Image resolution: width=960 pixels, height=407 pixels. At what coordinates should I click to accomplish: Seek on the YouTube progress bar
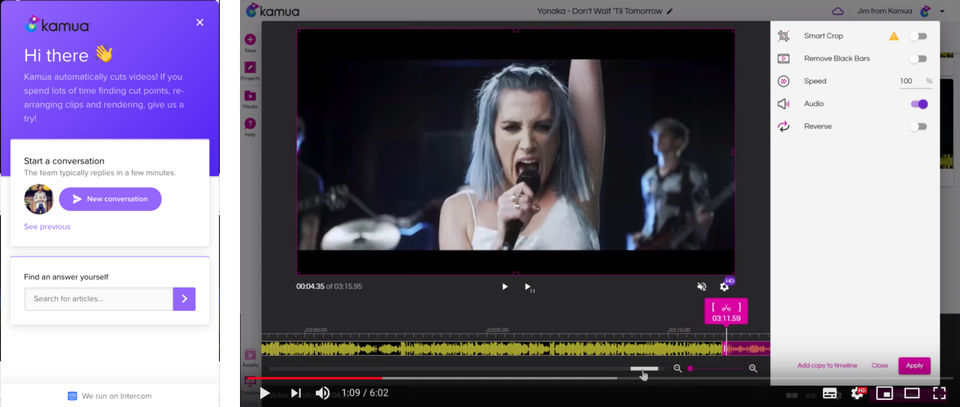click(600, 378)
